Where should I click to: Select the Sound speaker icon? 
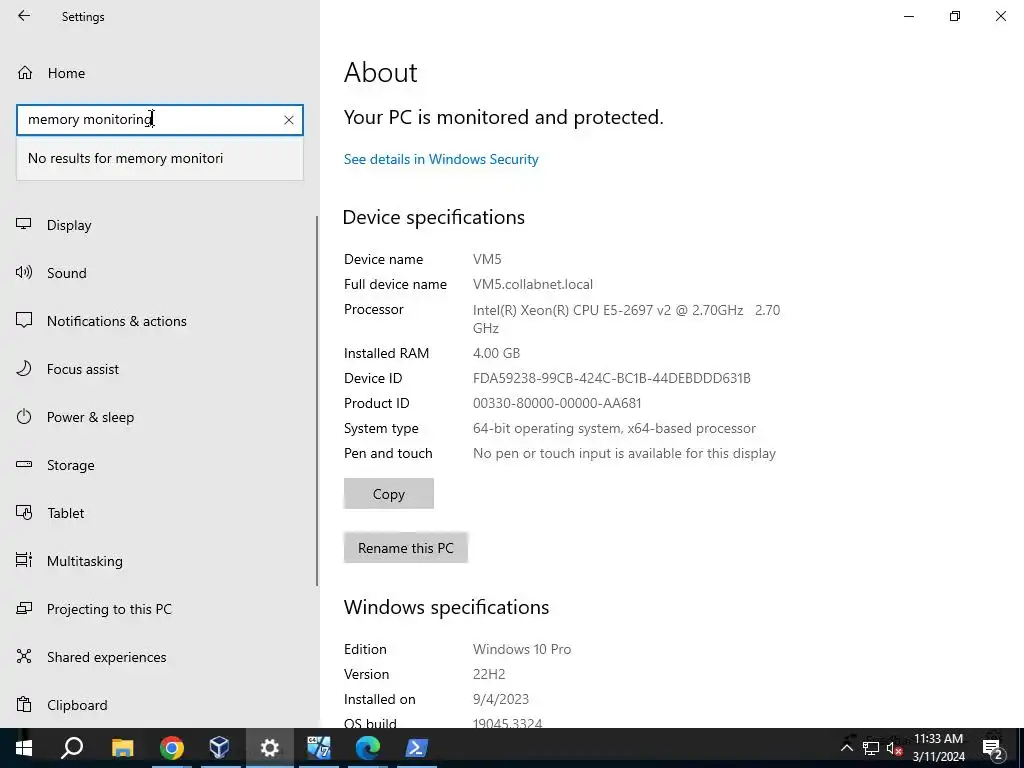24,272
